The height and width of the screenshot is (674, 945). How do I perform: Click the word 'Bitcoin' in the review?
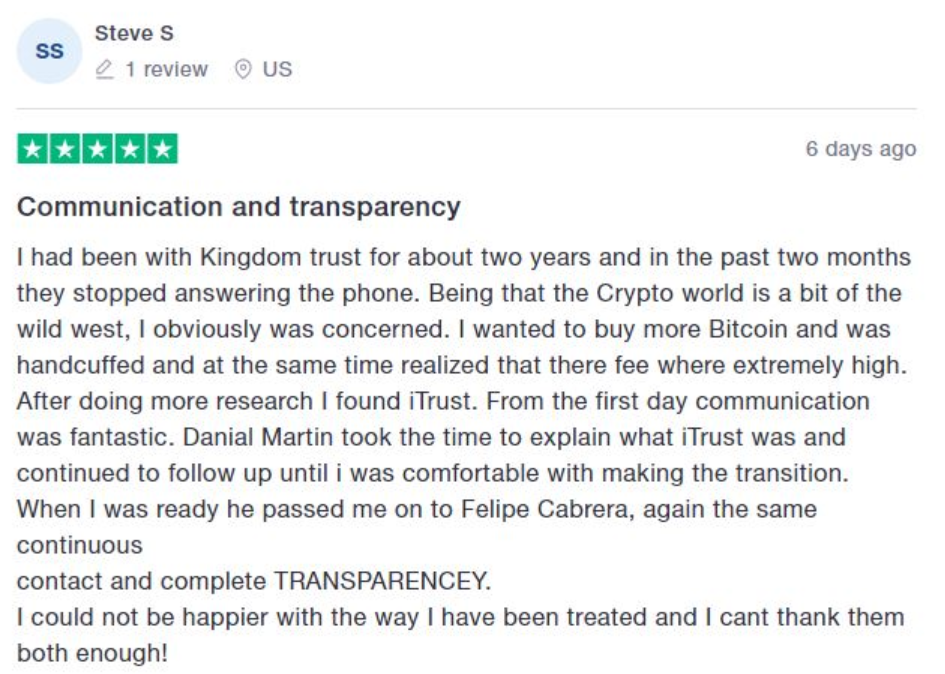[748, 329]
